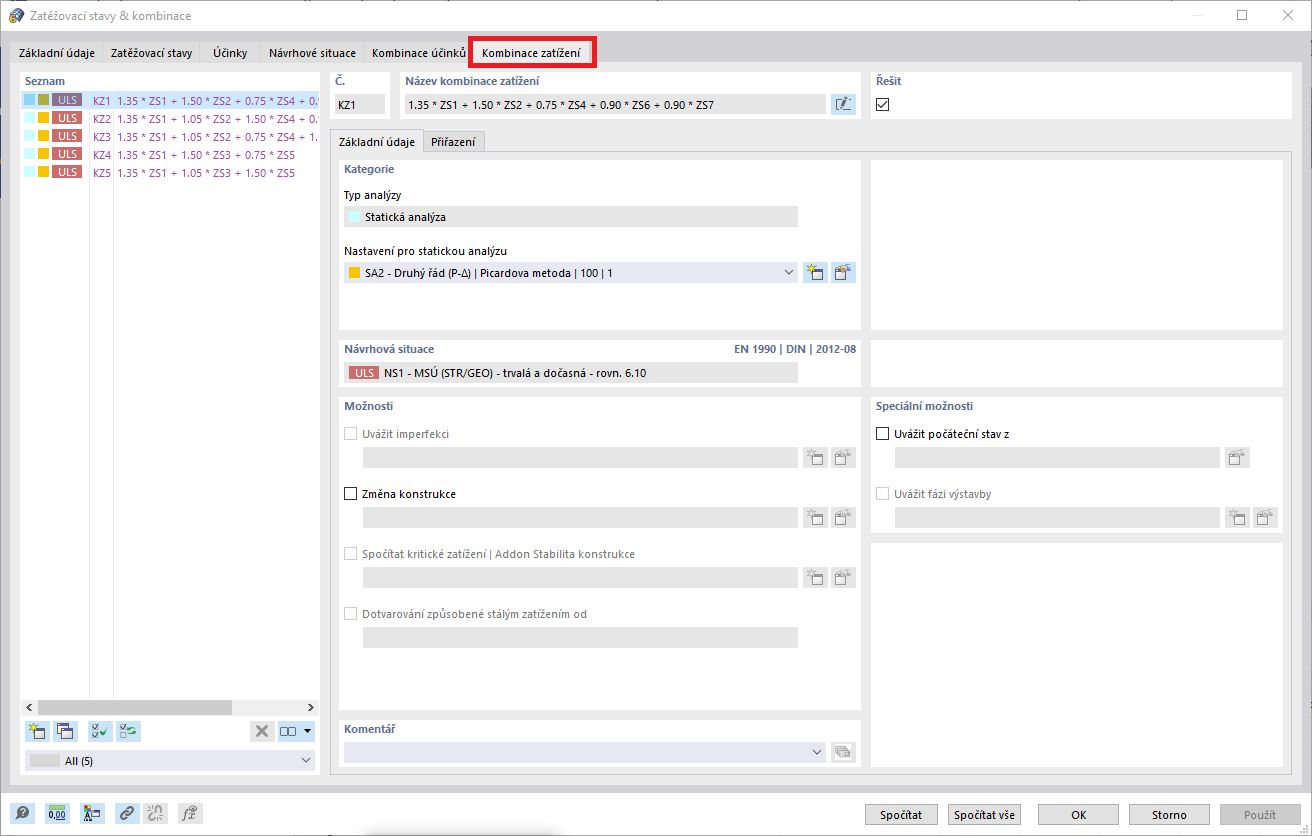Screen dimensions: 1312x836
Task: Click the fx formulas icon in status bar
Action: pyautogui.click(x=189, y=813)
